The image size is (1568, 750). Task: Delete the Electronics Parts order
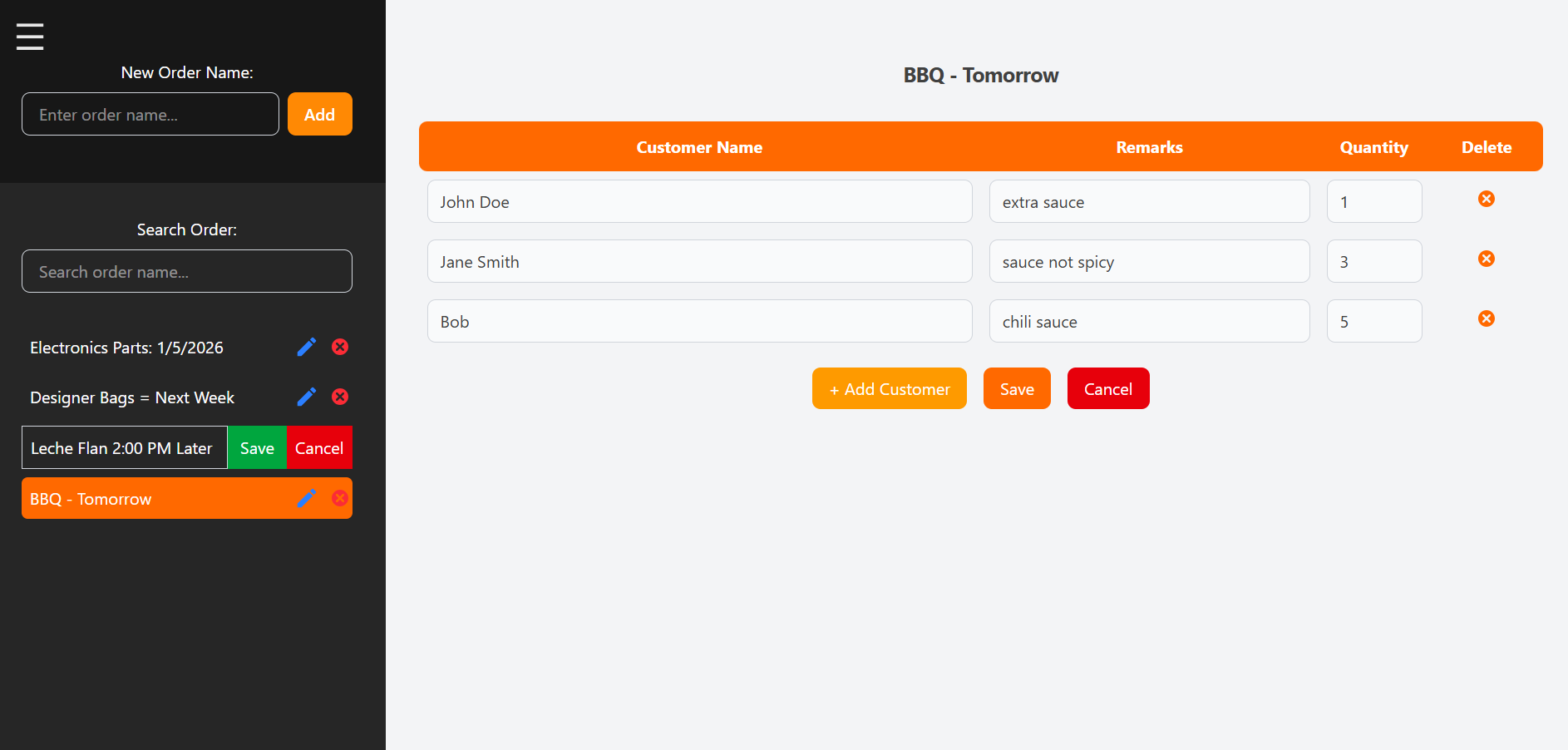pyautogui.click(x=340, y=347)
